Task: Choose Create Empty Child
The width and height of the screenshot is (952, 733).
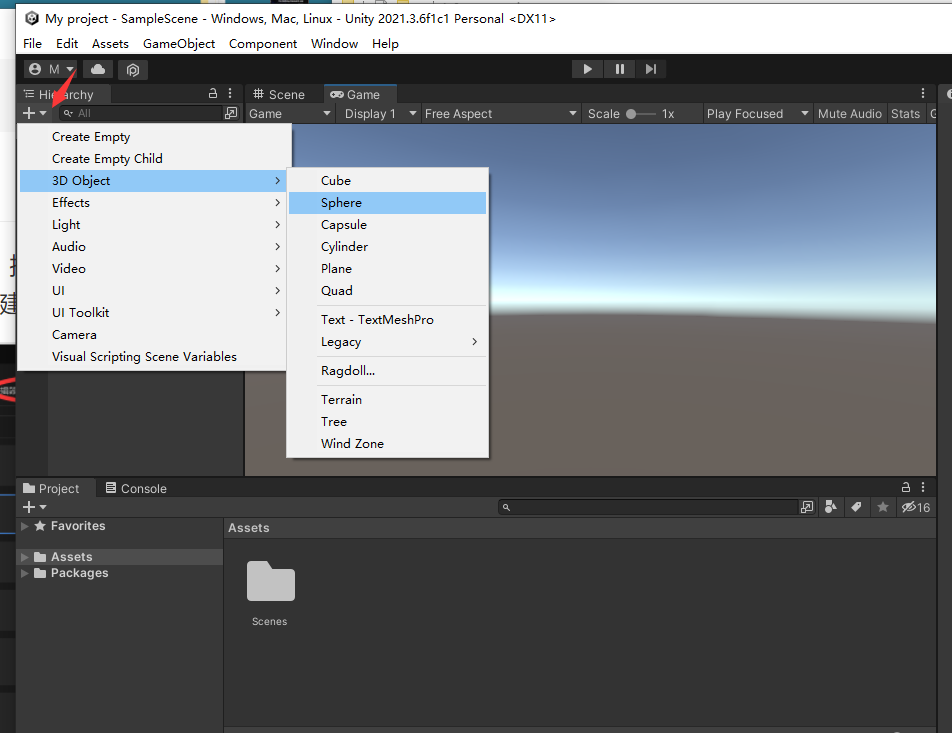Action: click(x=154, y=159)
